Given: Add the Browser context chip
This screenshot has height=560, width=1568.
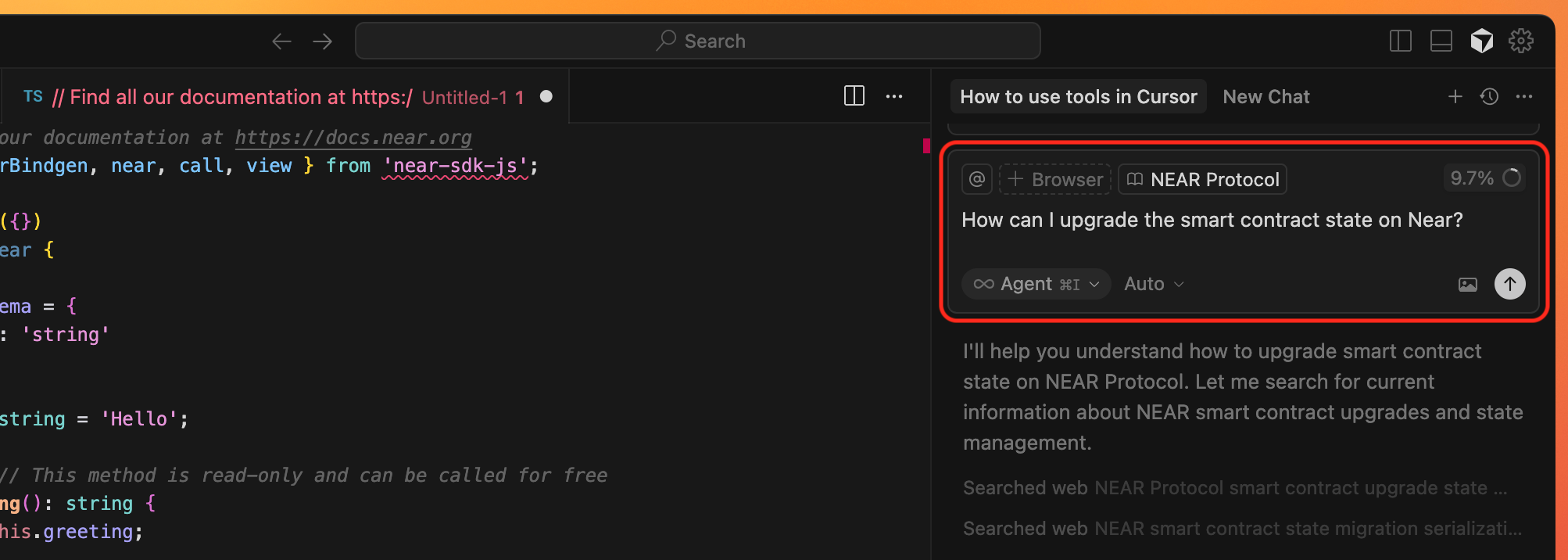Looking at the screenshot, I should [1055, 179].
